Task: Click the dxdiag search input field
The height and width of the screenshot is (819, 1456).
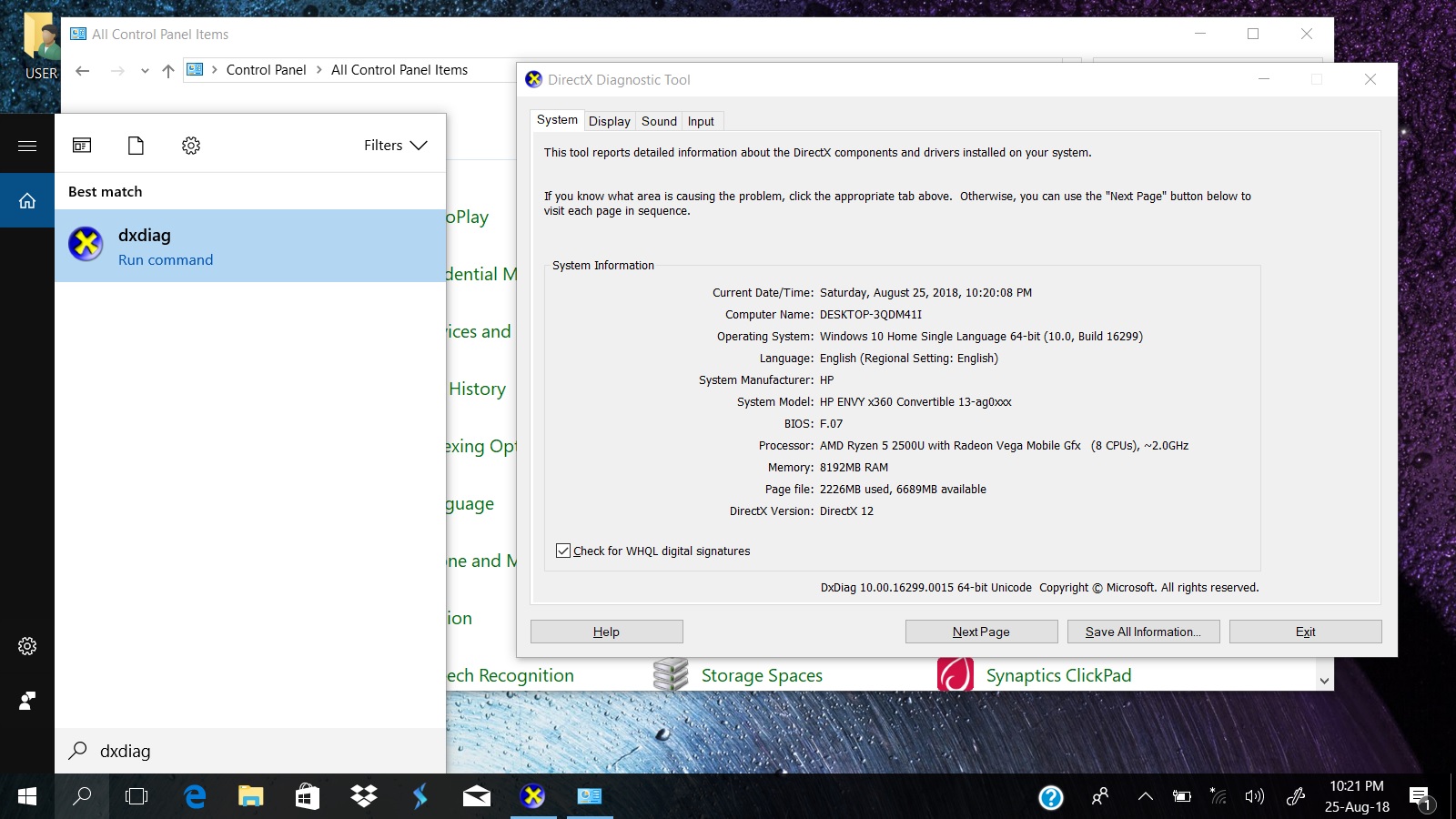Action: 250,751
